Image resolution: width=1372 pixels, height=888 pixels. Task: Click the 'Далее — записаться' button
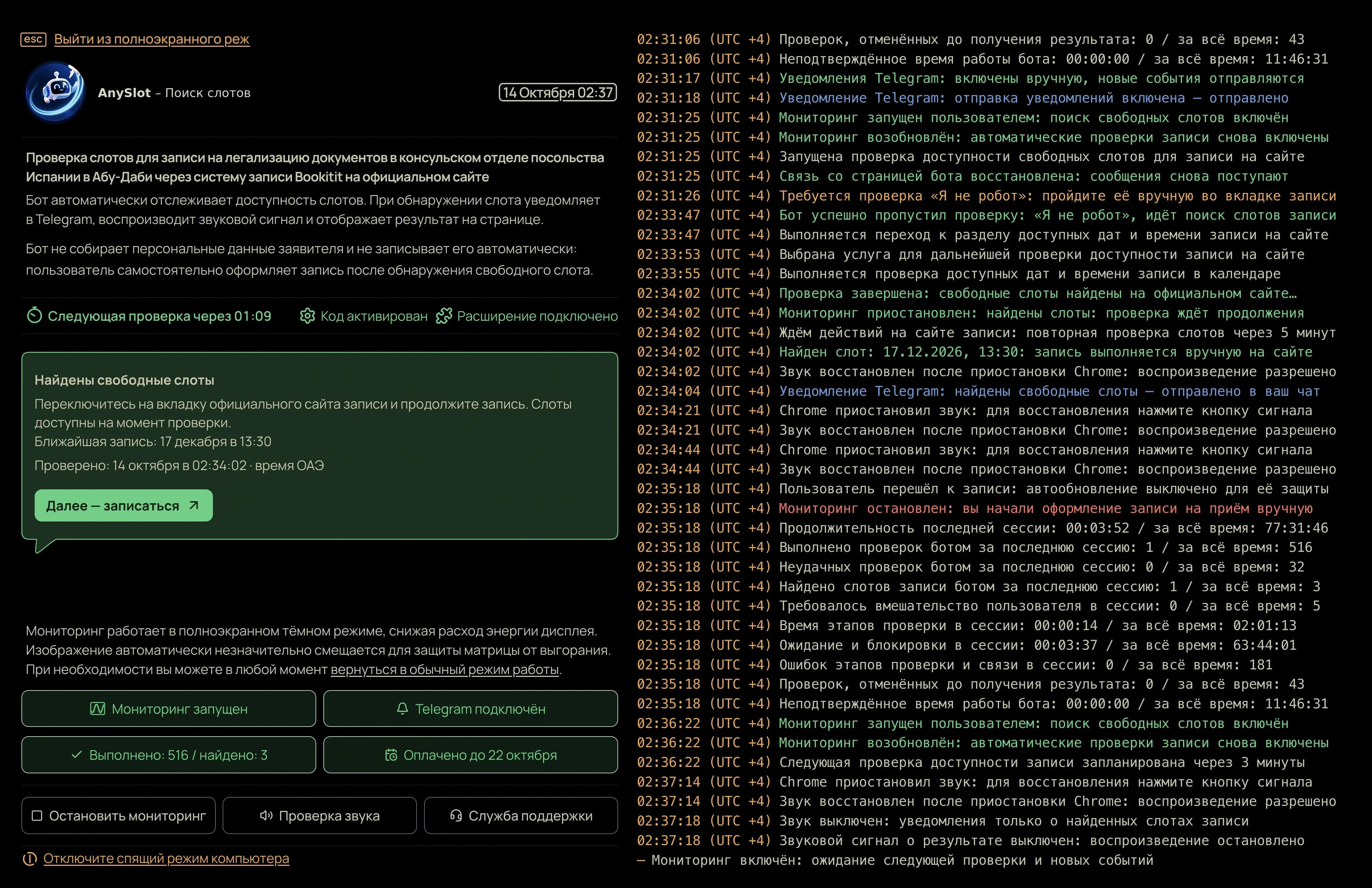[123, 505]
